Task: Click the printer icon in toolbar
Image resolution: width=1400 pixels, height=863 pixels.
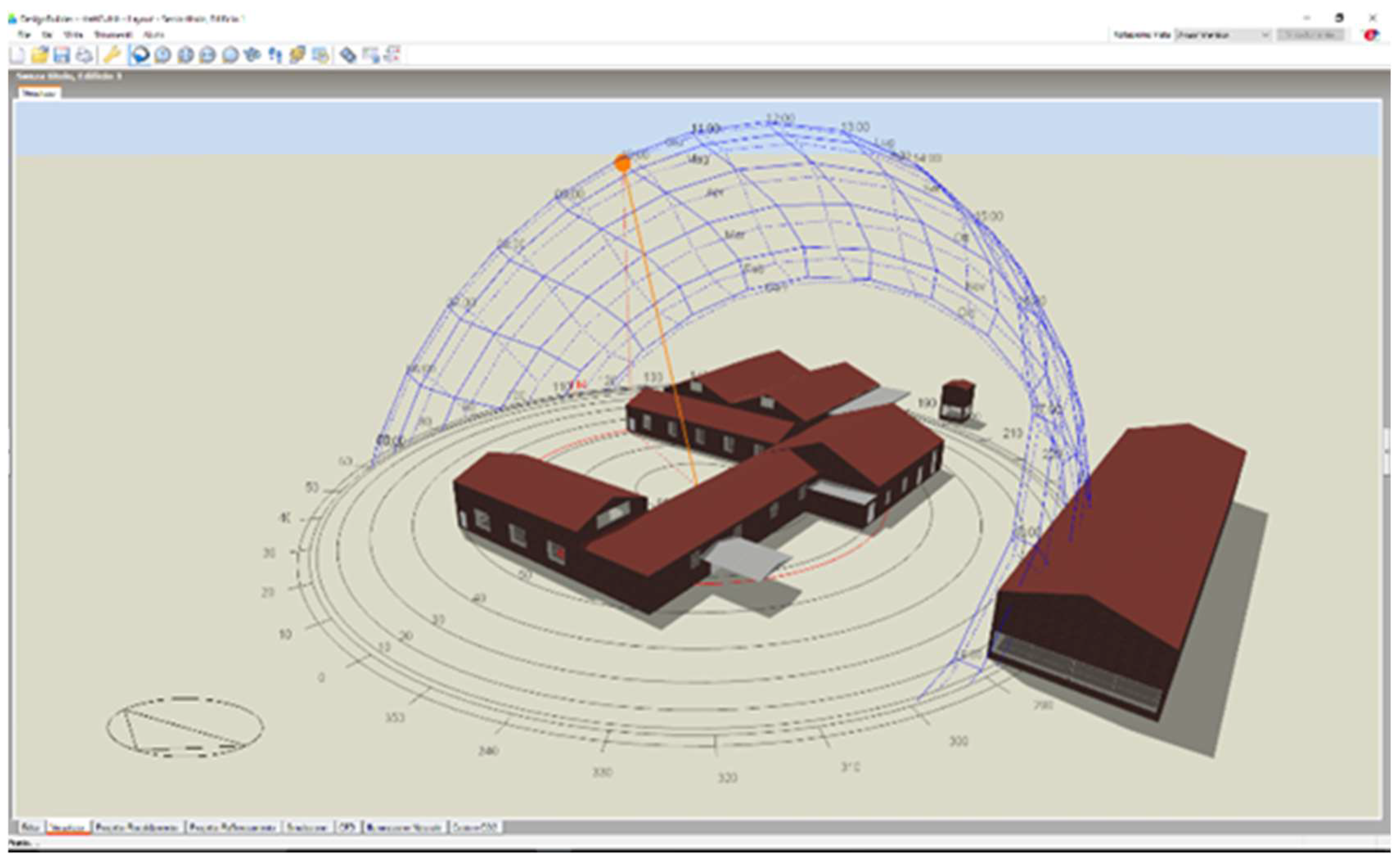Action: [85, 55]
